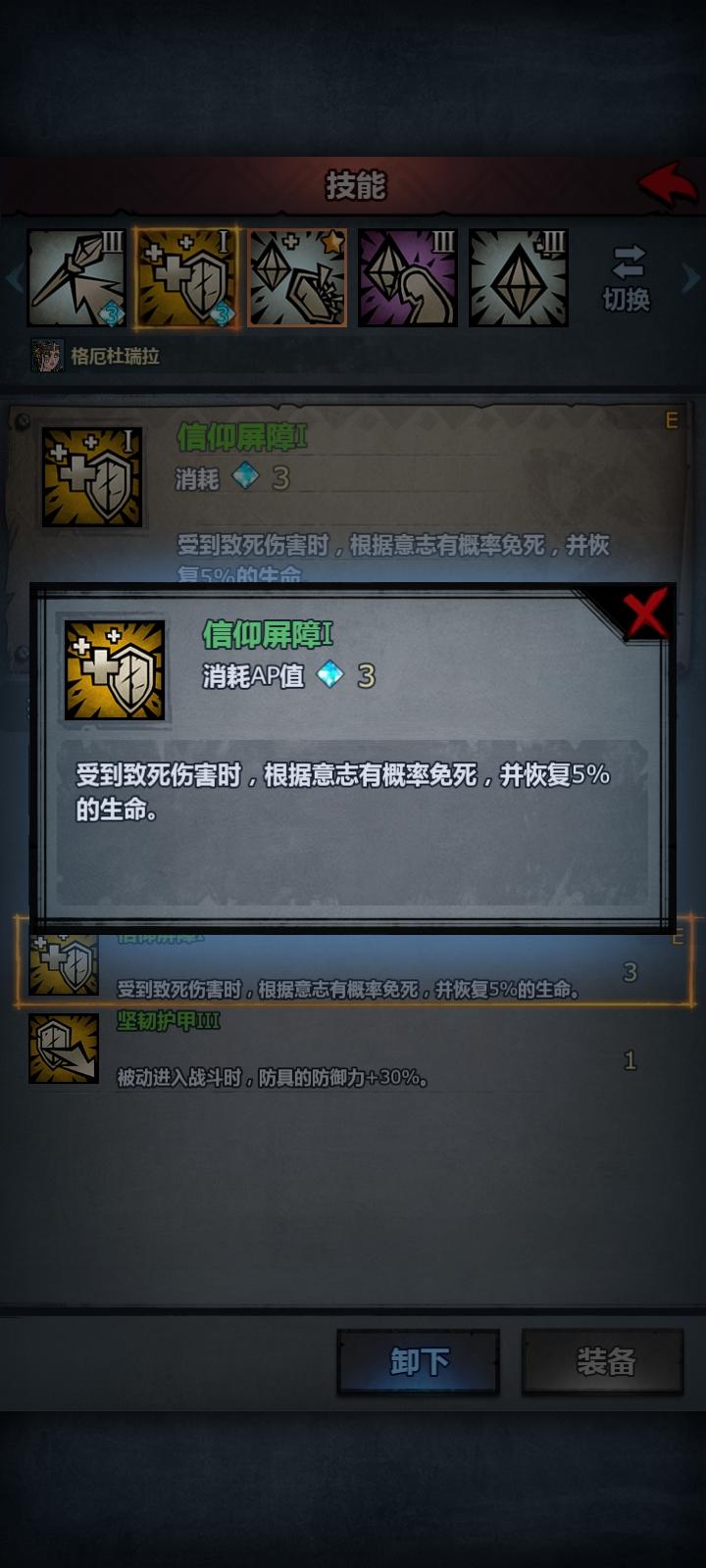Screen dimensions: 706x1568
Task: Select the highlighted 信仰屏障 list row
Action: [353, 962]
